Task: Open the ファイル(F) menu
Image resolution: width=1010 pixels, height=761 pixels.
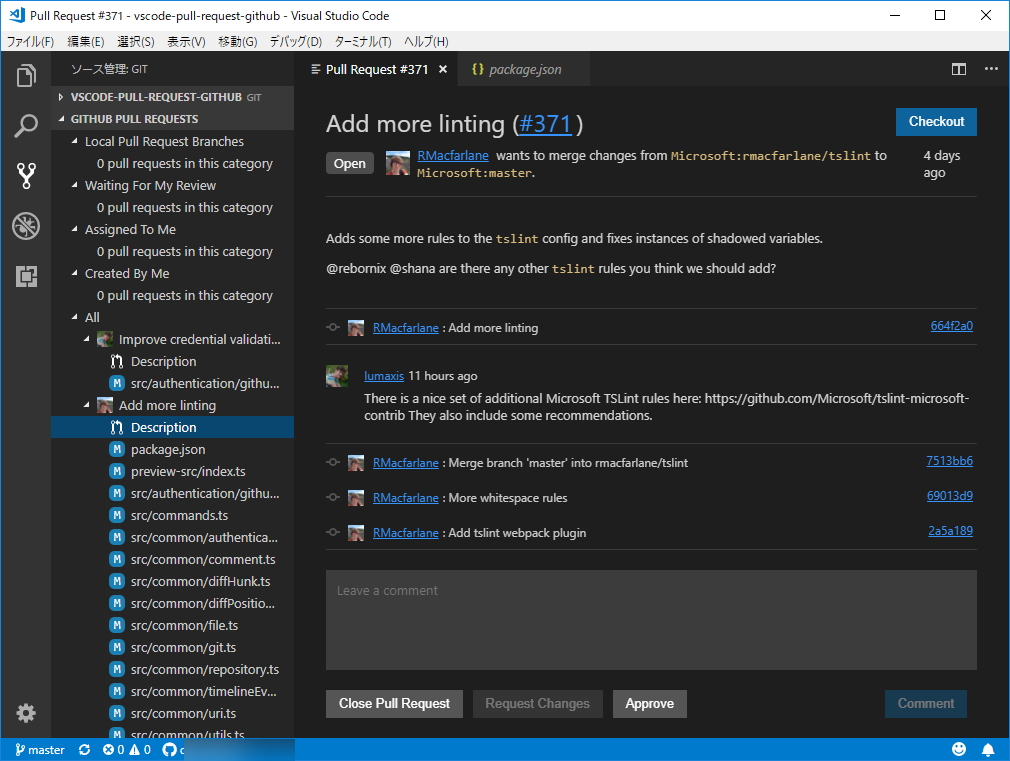Action: pyautogui.click(x=30, y=41)
